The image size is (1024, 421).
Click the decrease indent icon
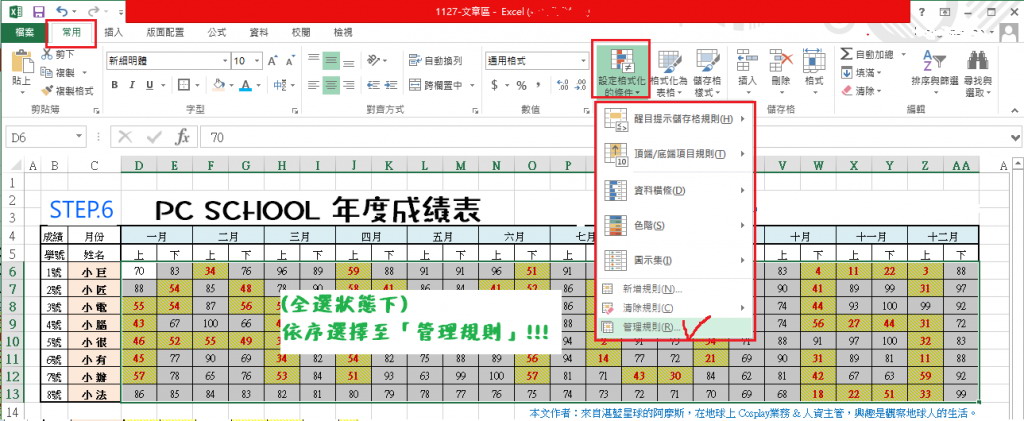pos(373,85)
